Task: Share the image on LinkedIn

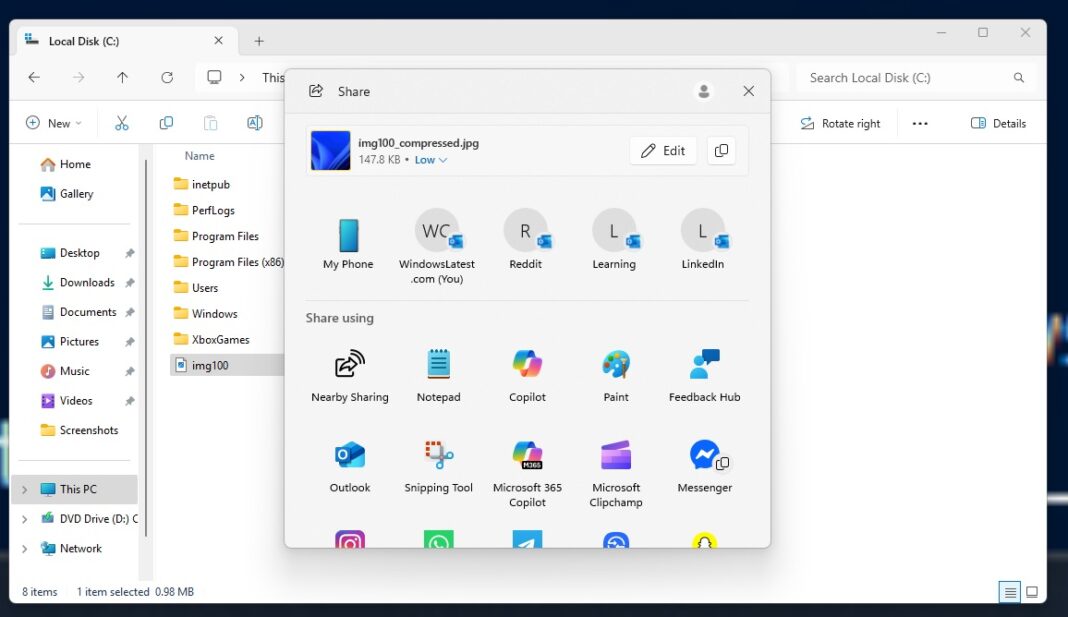Action: click(x=703, y=232)
